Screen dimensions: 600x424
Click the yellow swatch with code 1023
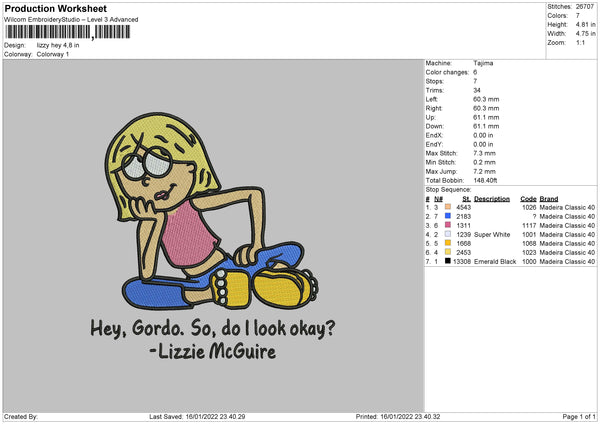[448, 252]
